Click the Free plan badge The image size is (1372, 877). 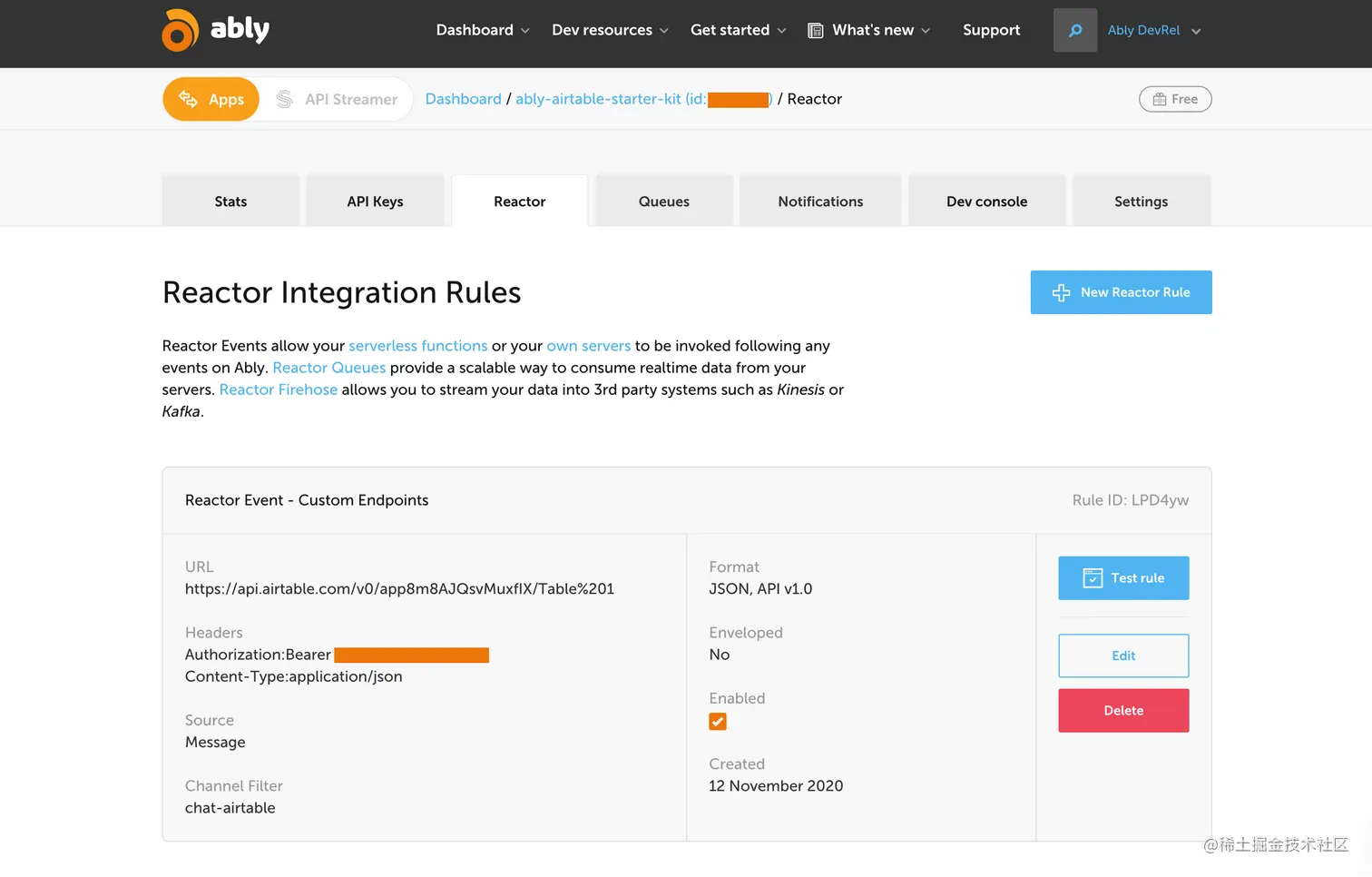1175,99
